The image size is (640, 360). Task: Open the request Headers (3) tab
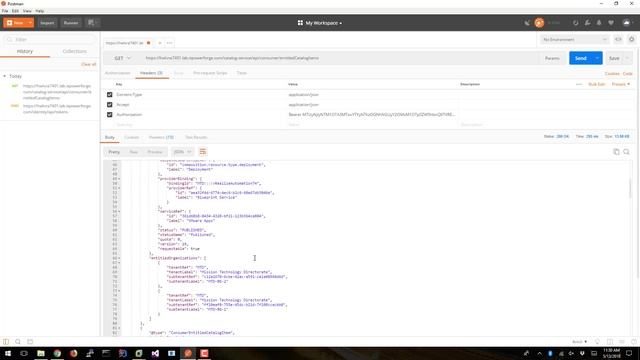click(151, 73)
